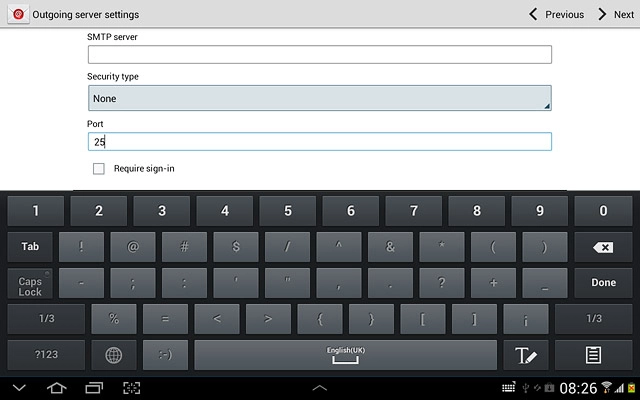Tap the screenshot capture icon
The height and width of the screenshot is (400, 640).
pos(131,387)
